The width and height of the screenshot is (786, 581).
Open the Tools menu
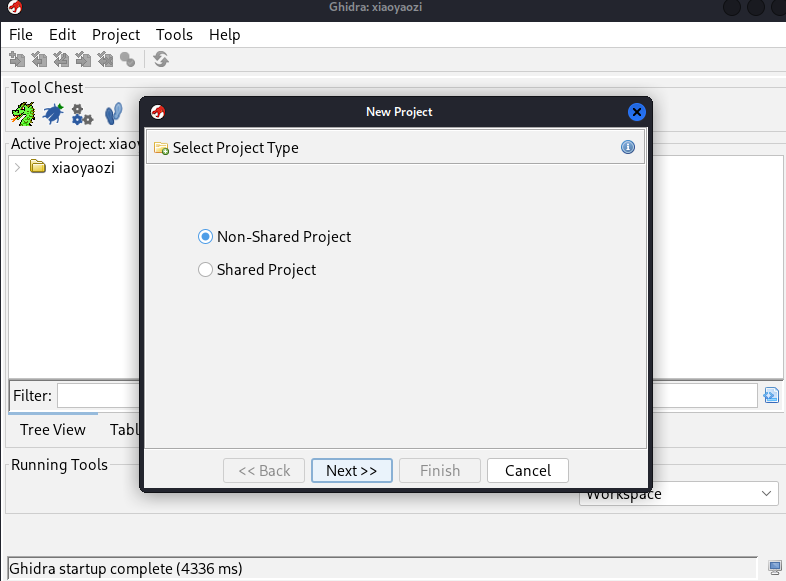tap(174, 35)
